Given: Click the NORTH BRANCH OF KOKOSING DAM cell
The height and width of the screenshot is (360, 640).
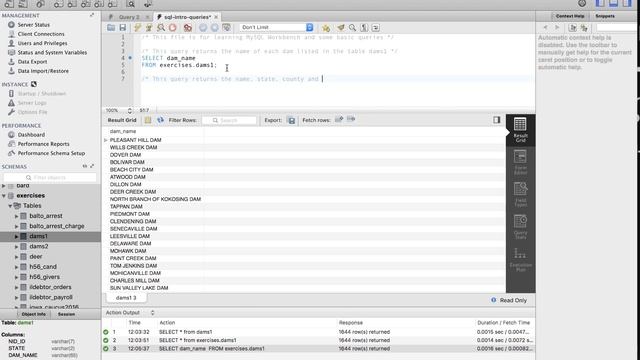Looking at the screenshot, I should click(x=155, y=199).
